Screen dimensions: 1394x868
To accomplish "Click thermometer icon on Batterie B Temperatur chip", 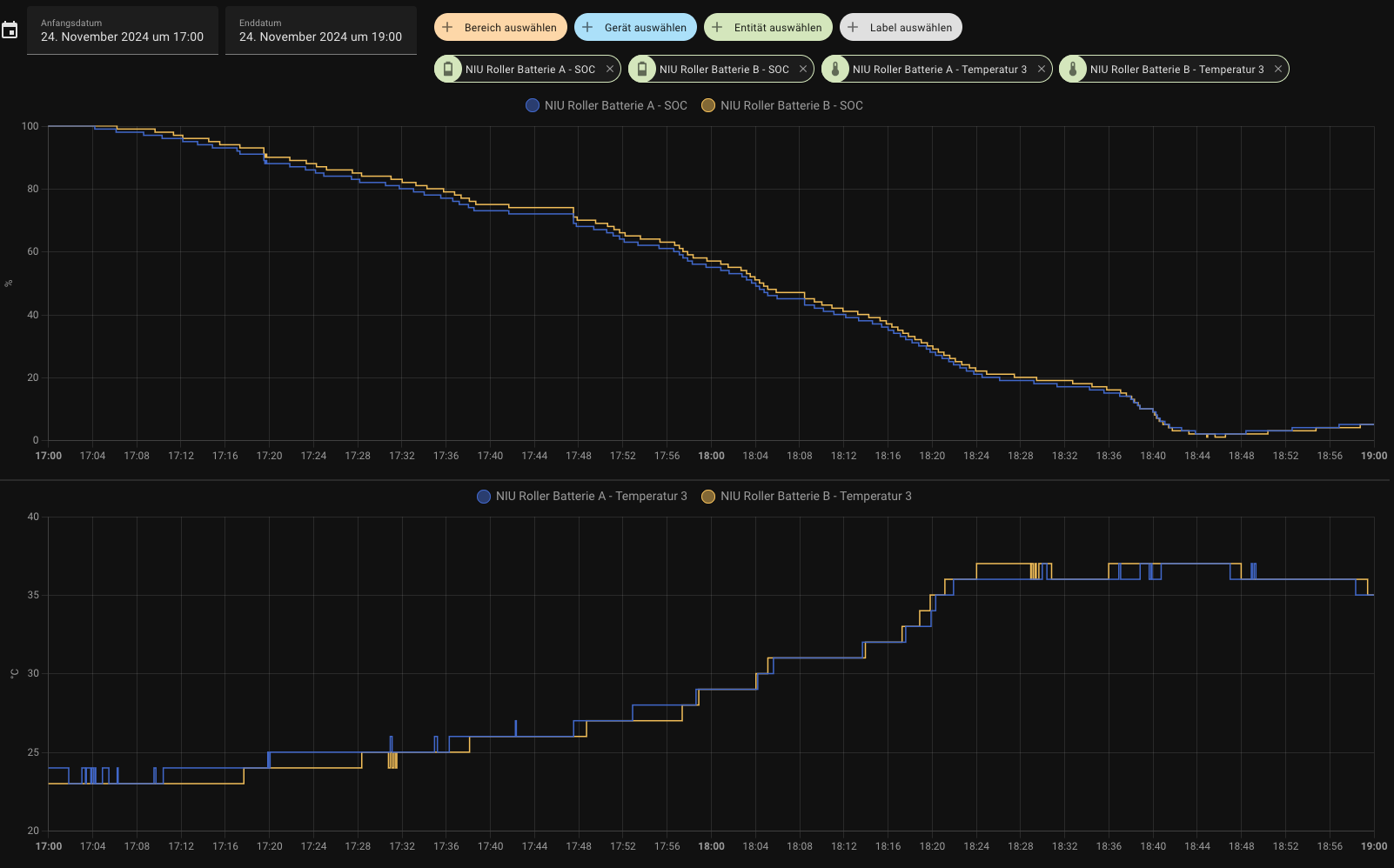I will point(1073,70).
